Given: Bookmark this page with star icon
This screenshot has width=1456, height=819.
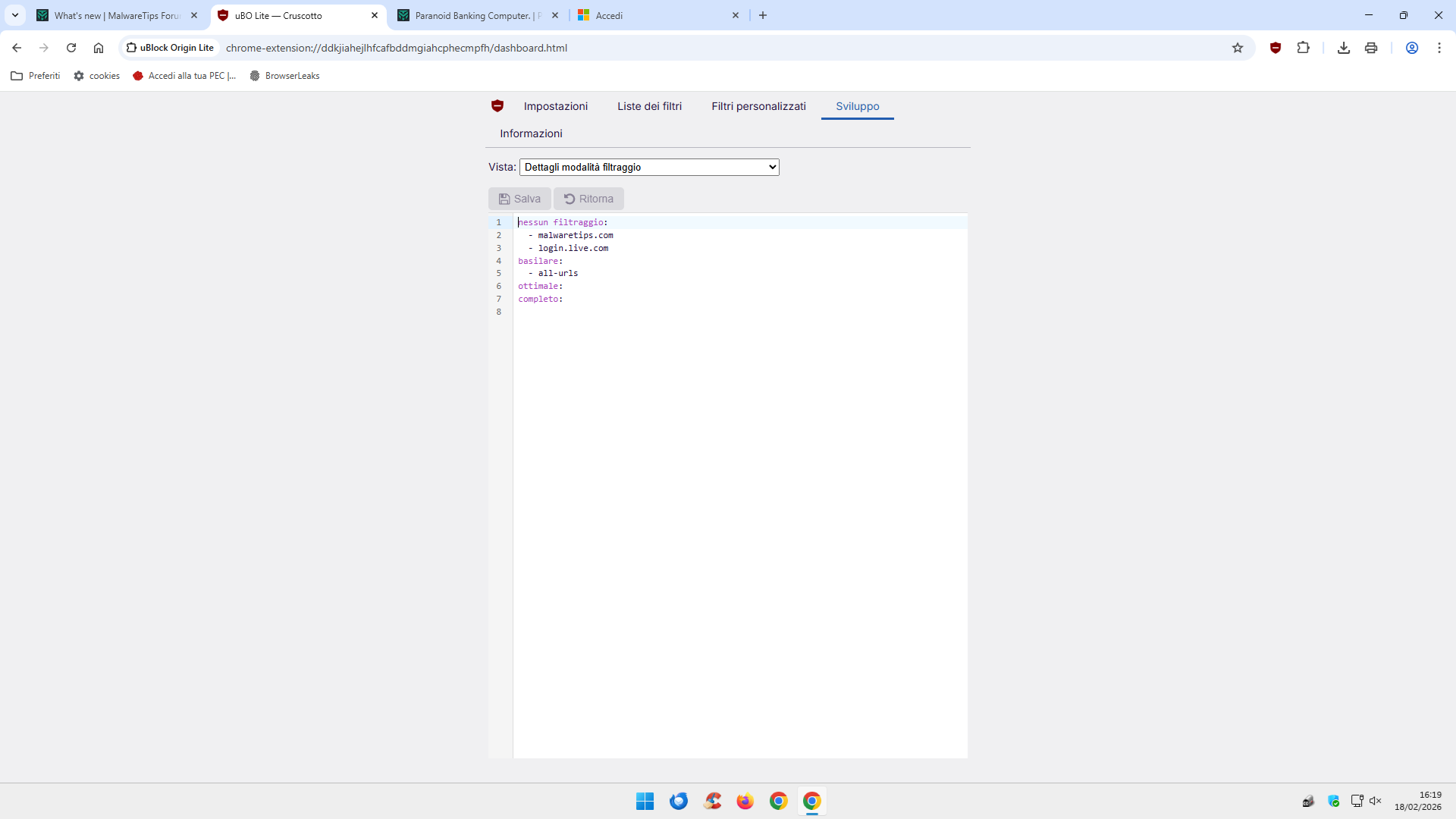Looking at the screenshot, I should pos(1238,48).
